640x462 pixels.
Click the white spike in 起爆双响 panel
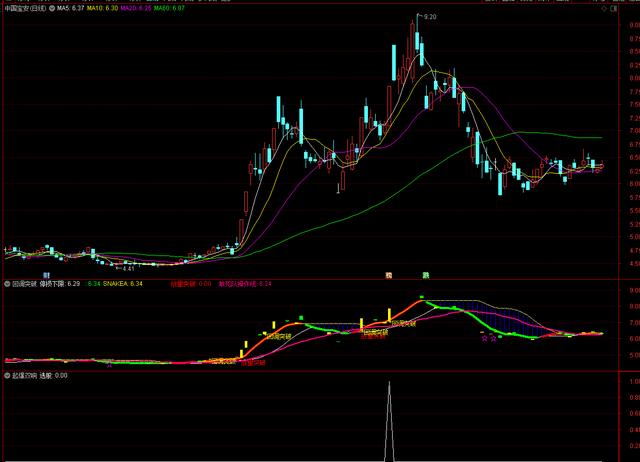coord(389,420)
